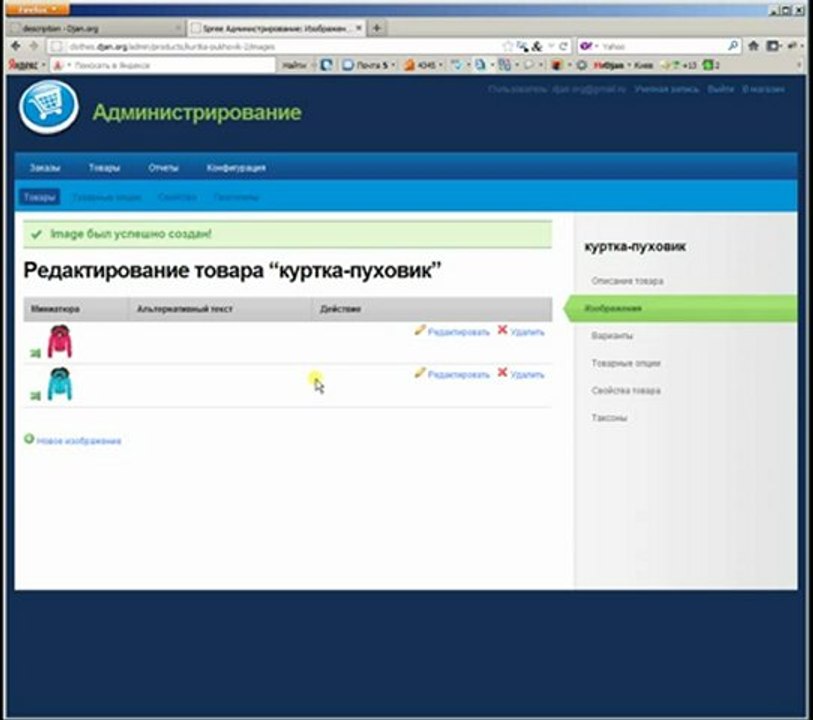Select the Свойства sub-tab
Viewport: 813px width, 720px height.
point(177,197)
